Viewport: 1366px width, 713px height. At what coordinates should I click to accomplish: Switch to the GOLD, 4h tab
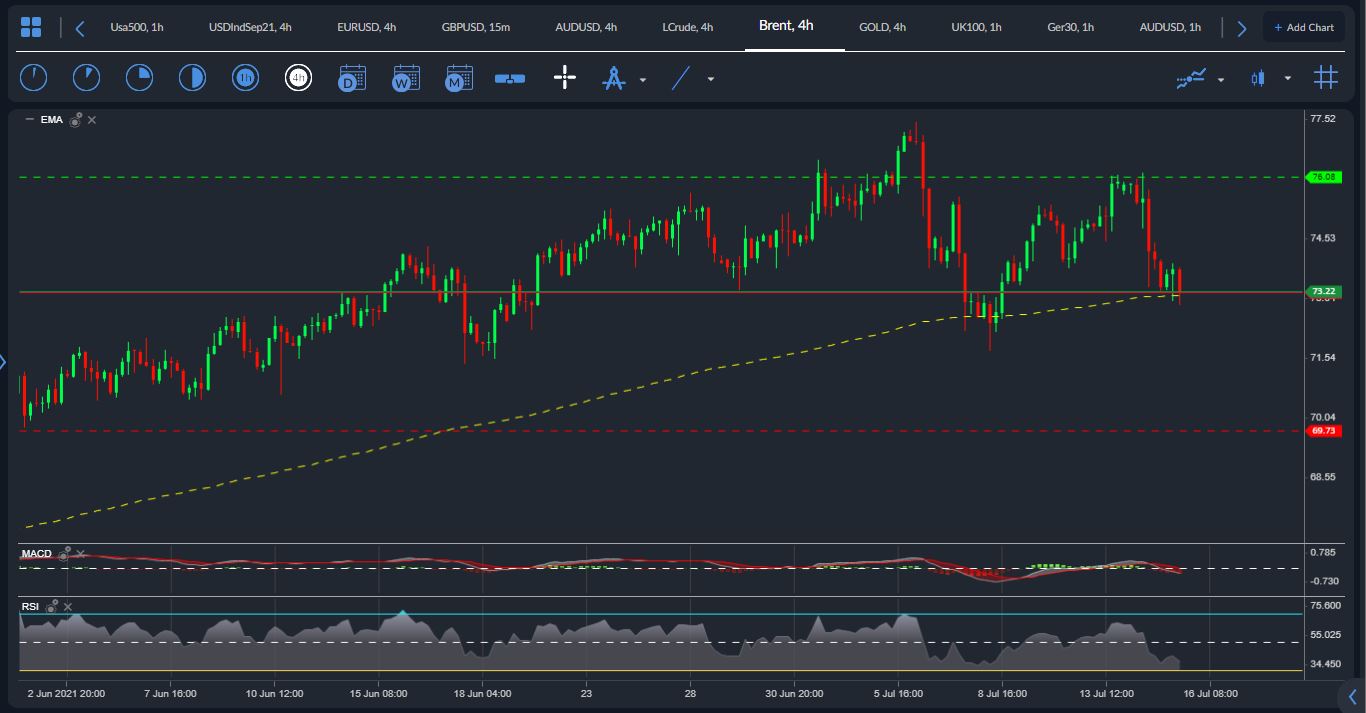click(x=882, y=27)
